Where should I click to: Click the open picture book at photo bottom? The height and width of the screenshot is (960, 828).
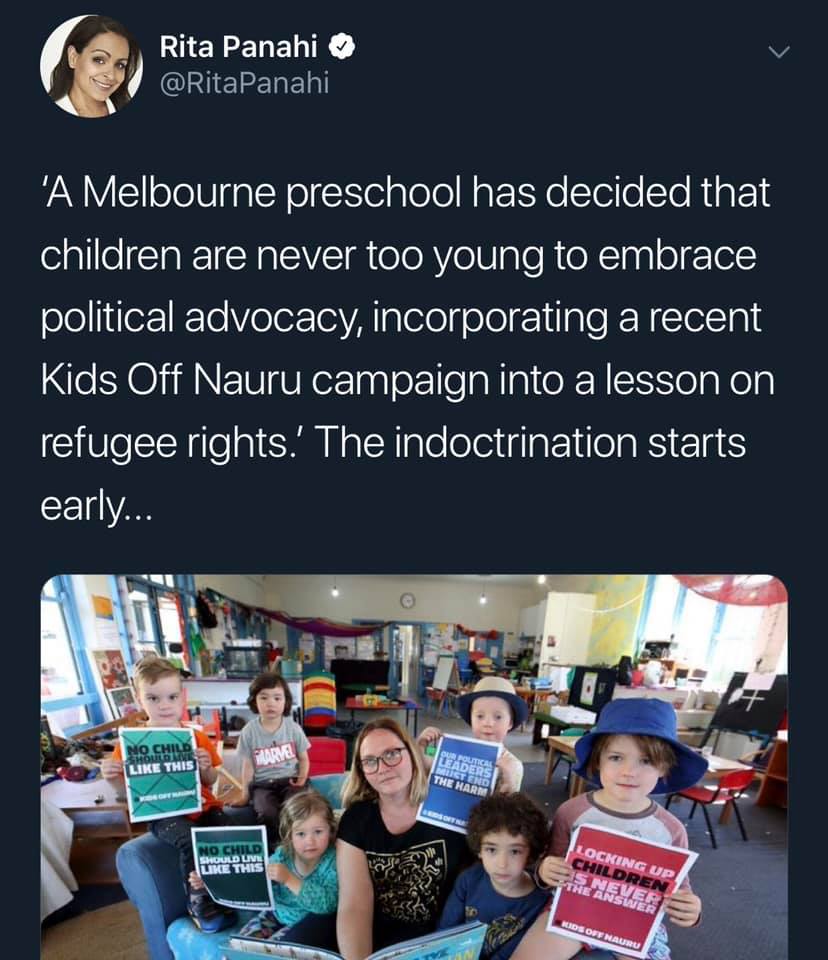[x=361, y=946]
